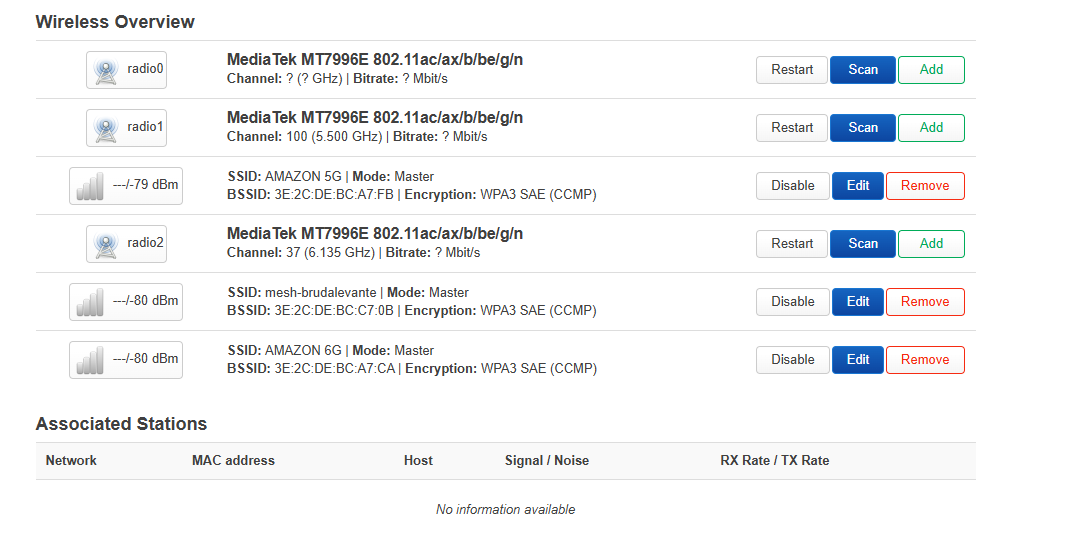
Task: Disable the mesh-brudalevante network
Action: [x=793, y=302]
